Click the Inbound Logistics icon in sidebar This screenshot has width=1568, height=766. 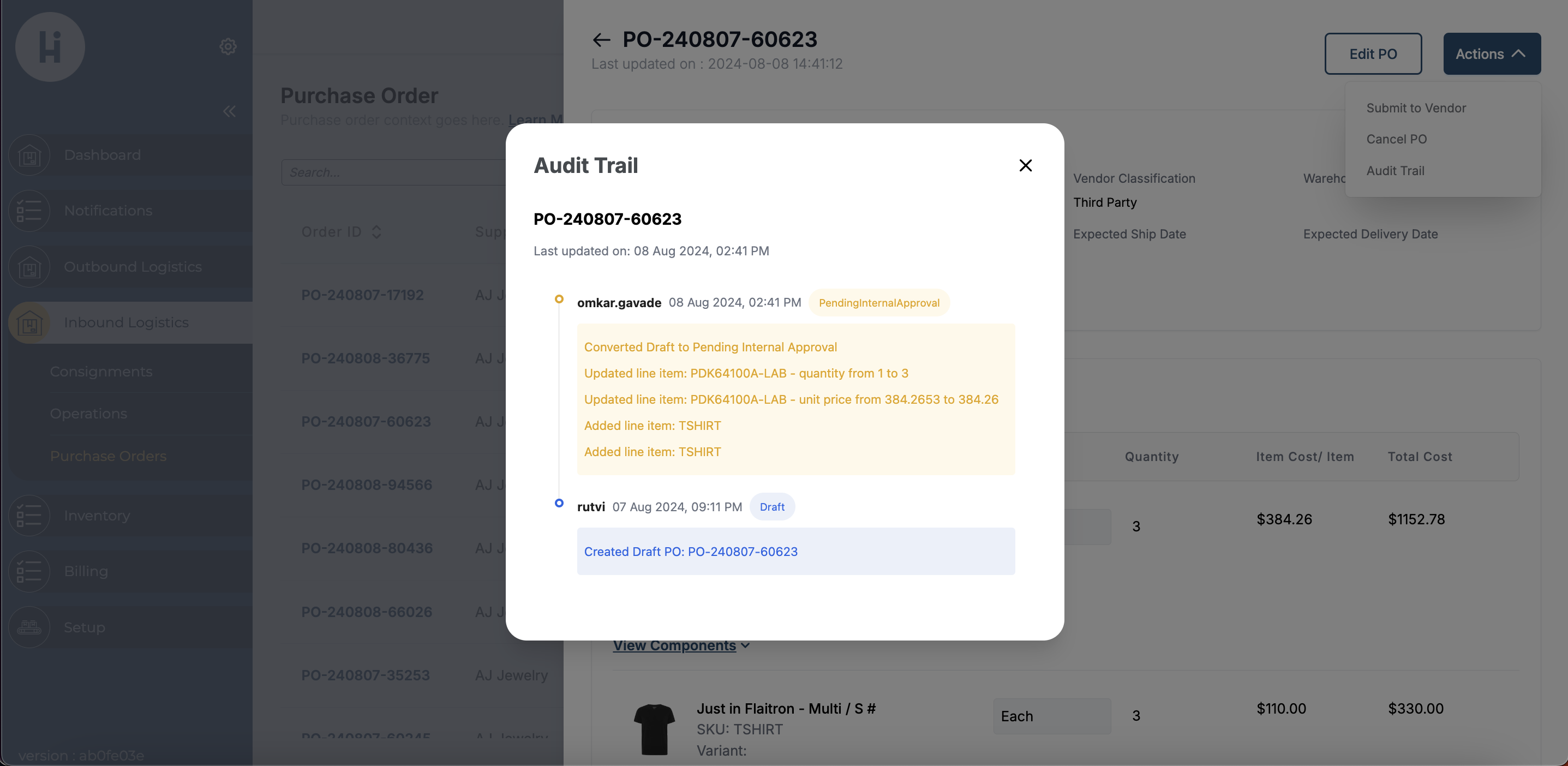(28, 322)
